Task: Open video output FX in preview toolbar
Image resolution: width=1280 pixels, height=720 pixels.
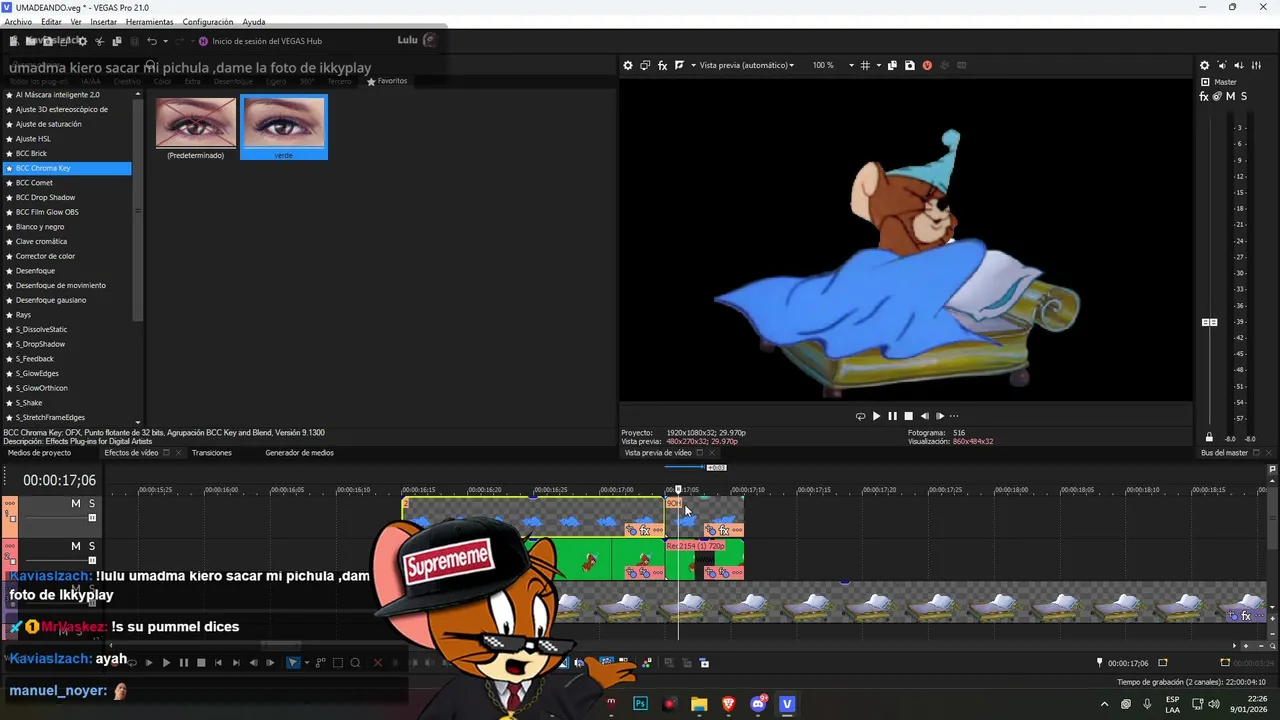Action: pyautogui.click(x=662, y=65)
